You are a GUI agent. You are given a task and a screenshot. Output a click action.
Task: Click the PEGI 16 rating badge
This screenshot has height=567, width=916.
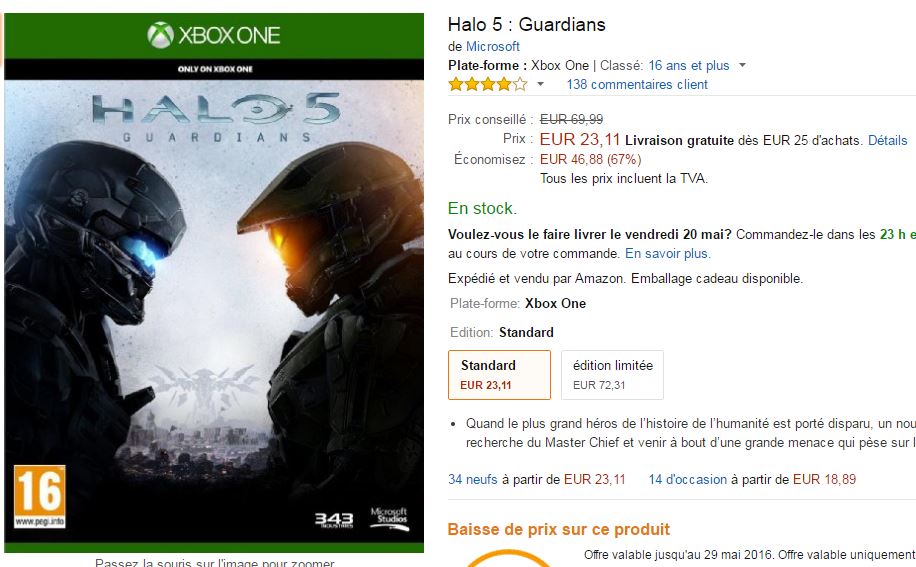(x=40, y=496)
